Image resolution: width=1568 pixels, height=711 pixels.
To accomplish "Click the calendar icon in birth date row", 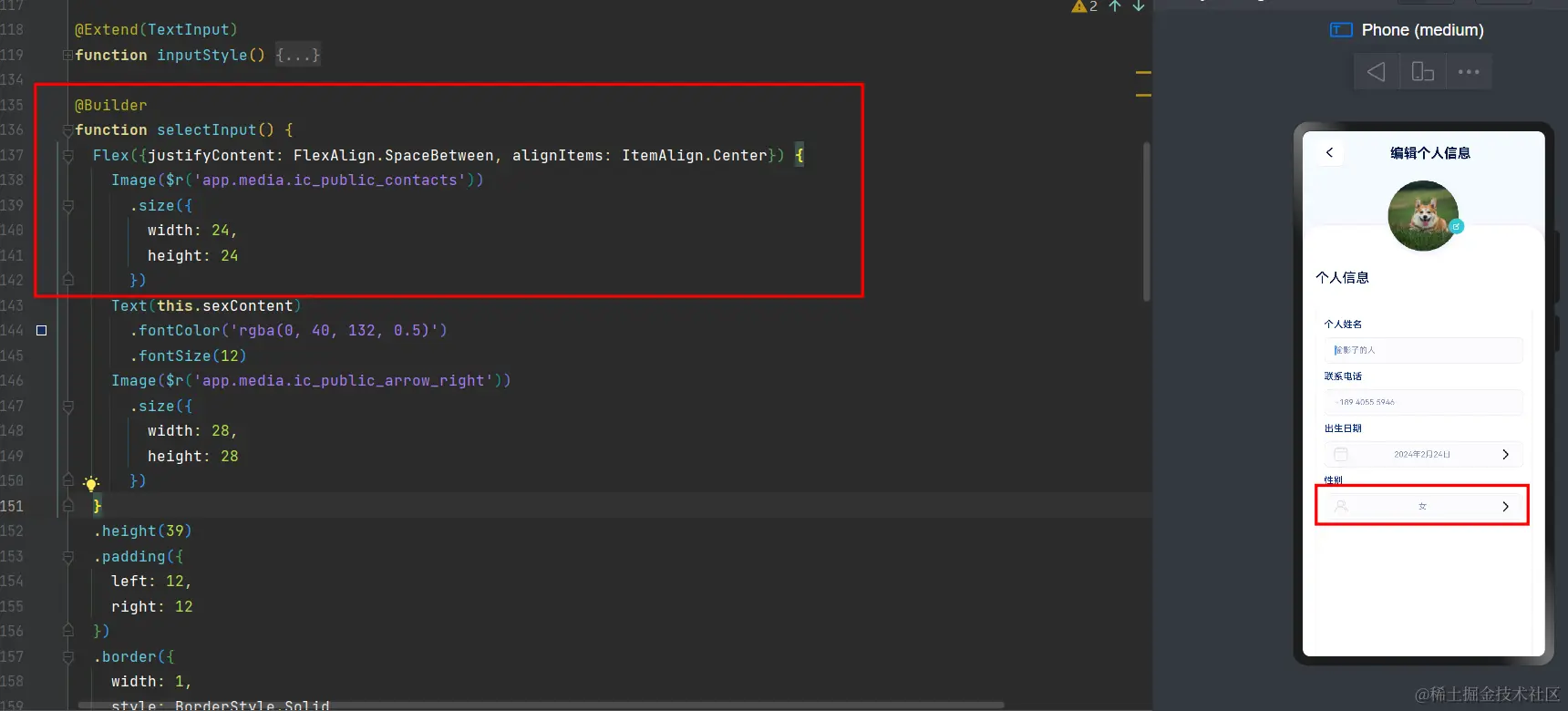I will (1340, 454).
